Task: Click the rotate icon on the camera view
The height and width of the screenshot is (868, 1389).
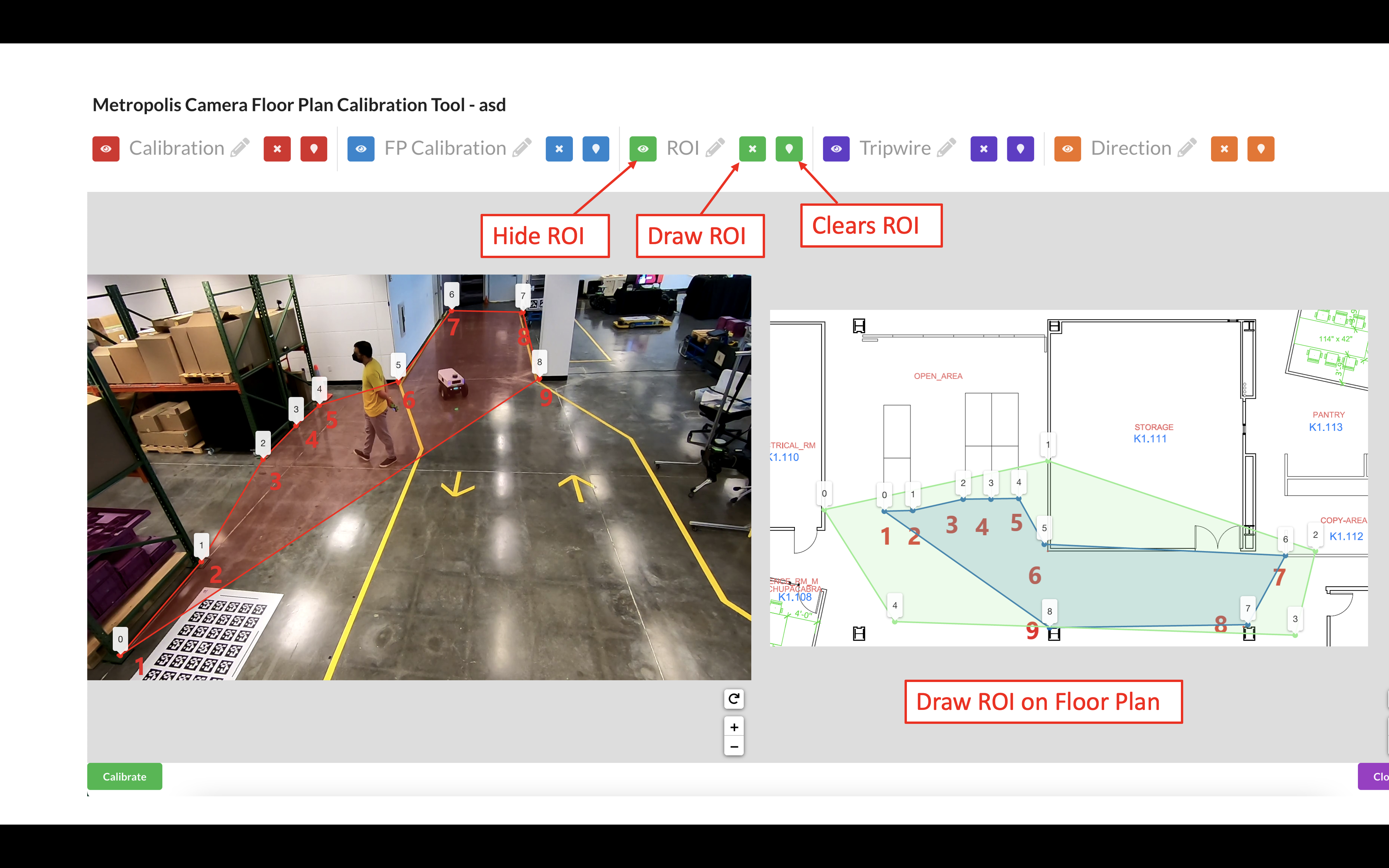Action: [734, 699]
